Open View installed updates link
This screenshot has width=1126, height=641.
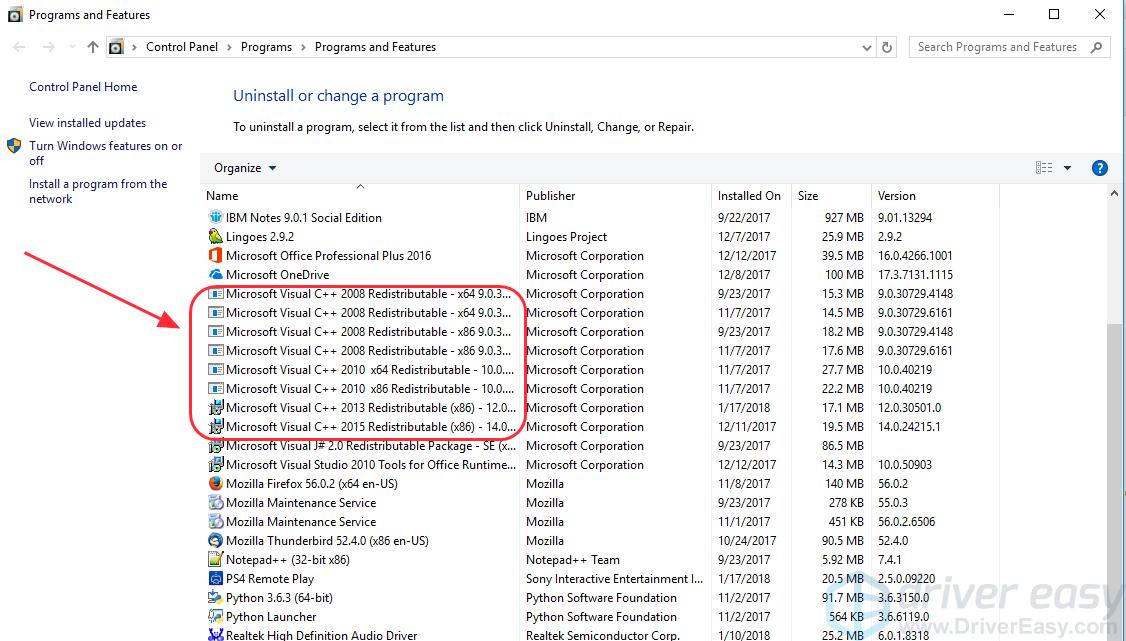(x=87, y=123)
